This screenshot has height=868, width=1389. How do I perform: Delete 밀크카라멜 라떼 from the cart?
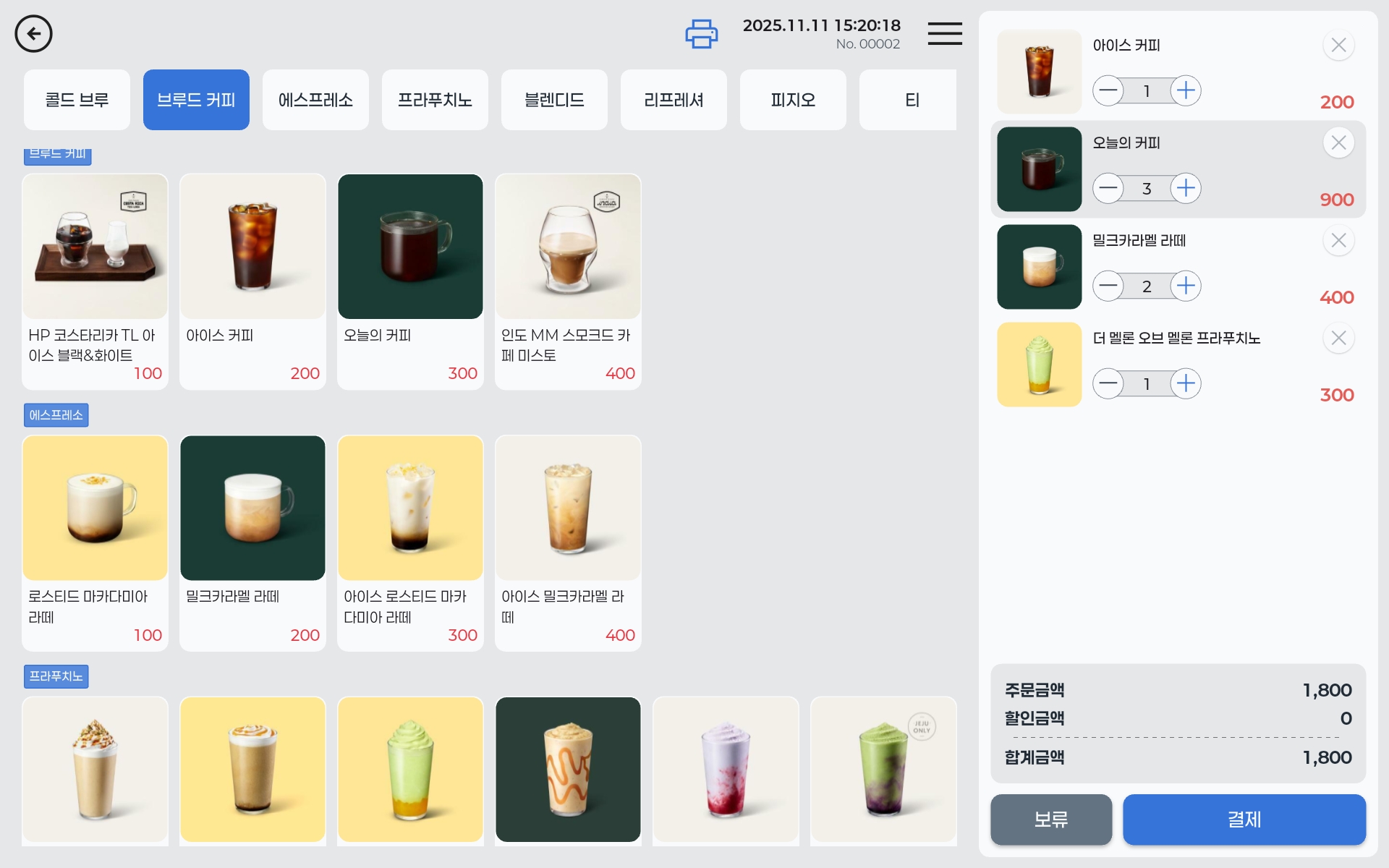1338,241
